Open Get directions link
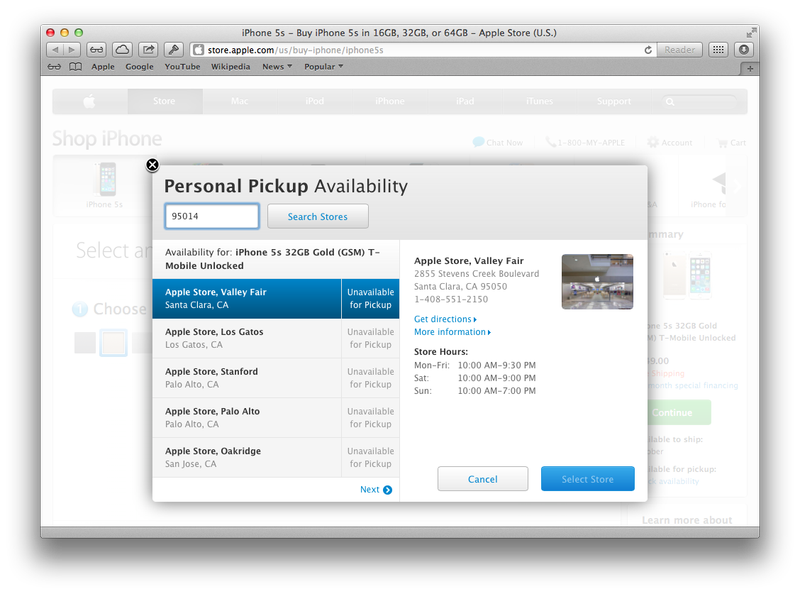This screenshot has width=800, height=594. point(445,319)
